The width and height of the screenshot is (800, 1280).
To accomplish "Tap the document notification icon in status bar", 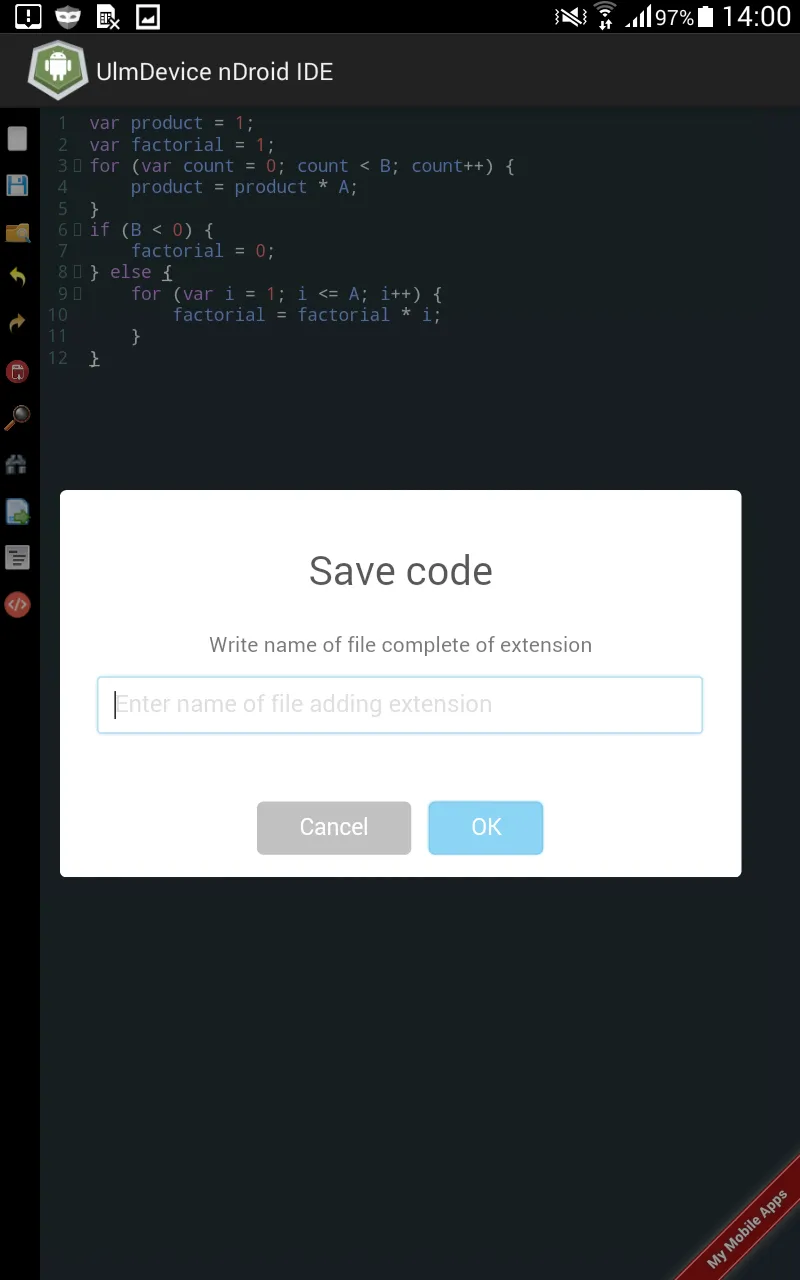I will (x=108, y=16).
